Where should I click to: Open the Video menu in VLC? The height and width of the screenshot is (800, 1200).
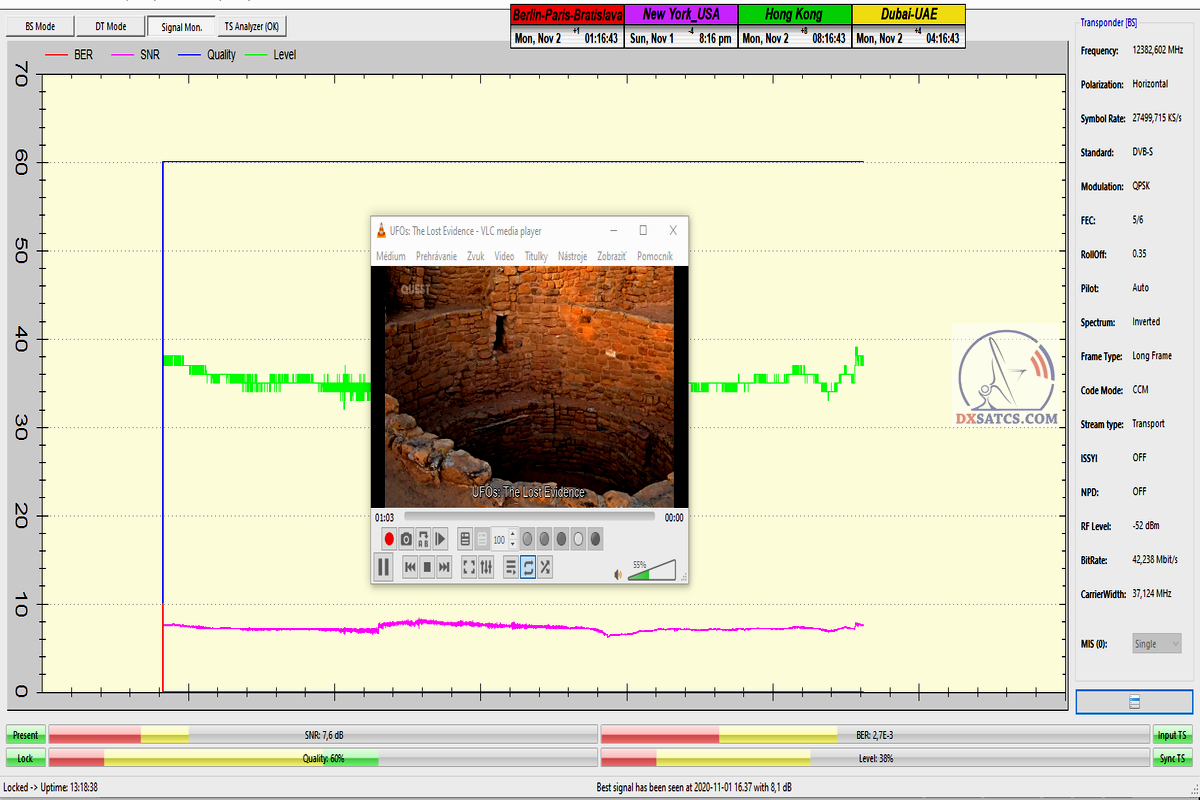504,256
